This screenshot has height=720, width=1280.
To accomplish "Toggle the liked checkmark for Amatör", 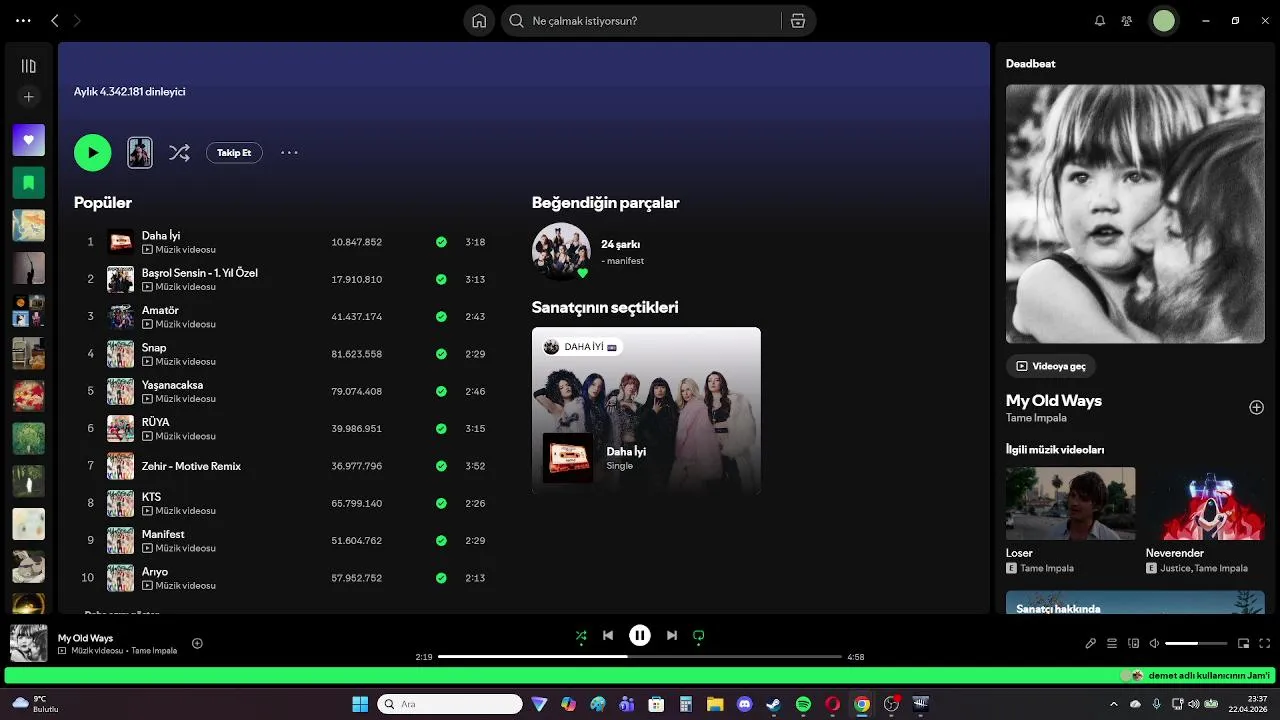I will point(441,317).
